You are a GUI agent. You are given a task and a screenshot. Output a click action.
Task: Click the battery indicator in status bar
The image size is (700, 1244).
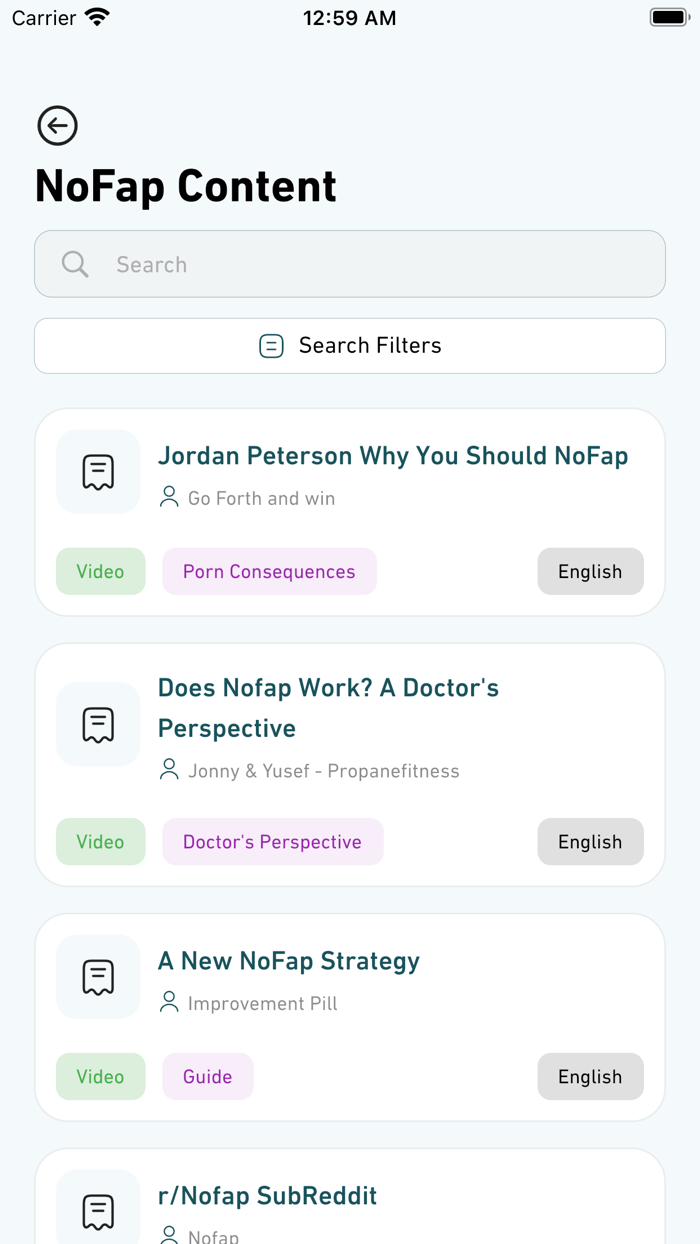pos(668,15)
